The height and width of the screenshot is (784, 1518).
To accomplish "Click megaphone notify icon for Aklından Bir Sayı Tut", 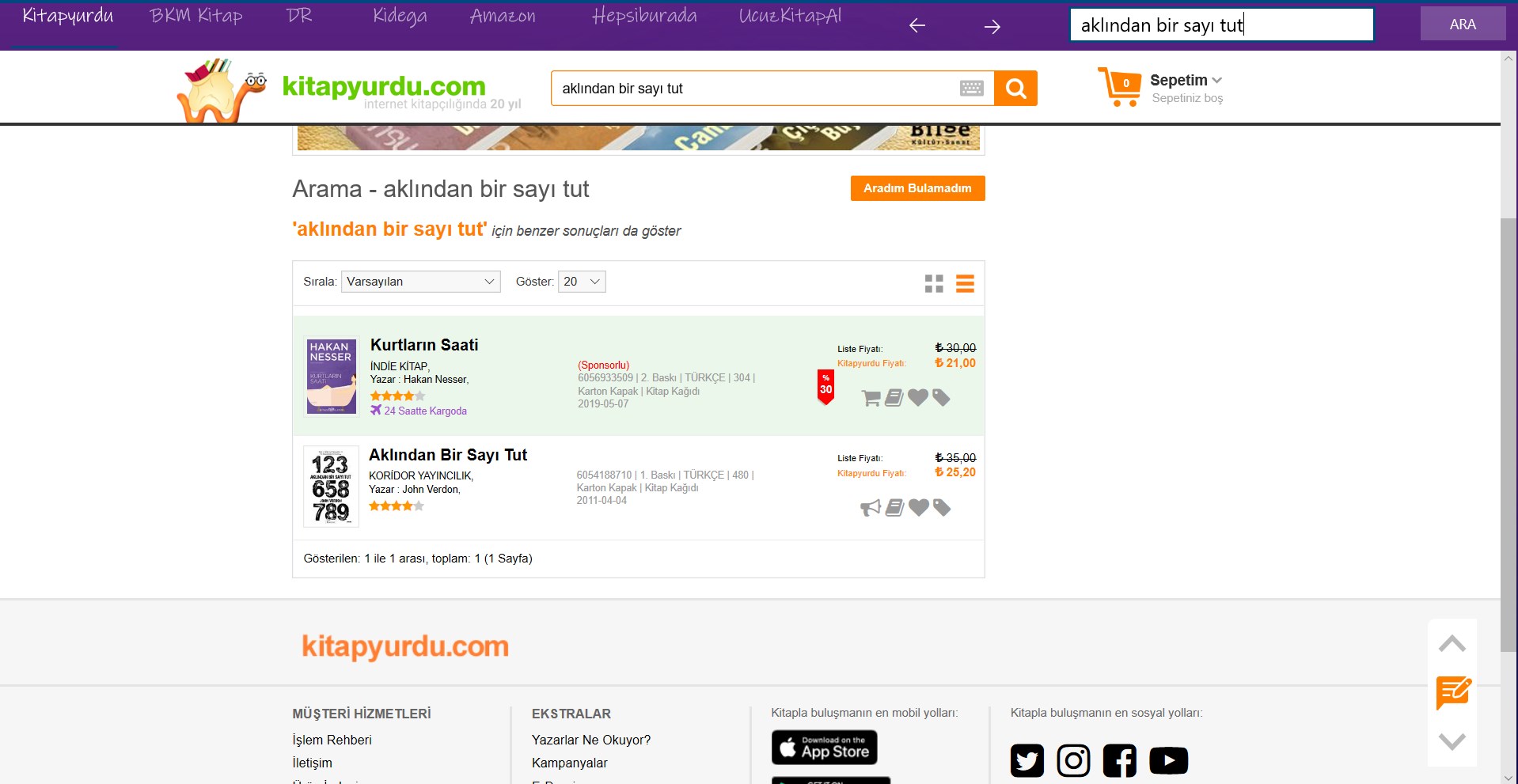I will 871,508.
